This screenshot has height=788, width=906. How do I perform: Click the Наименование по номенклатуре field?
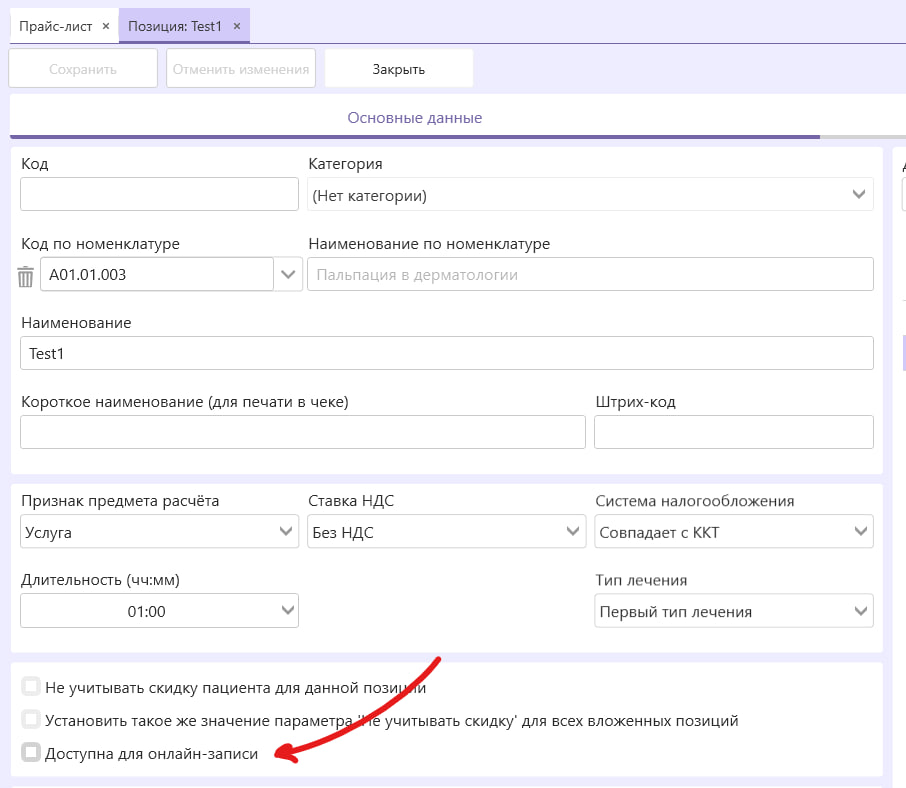[x=590, y=274]
